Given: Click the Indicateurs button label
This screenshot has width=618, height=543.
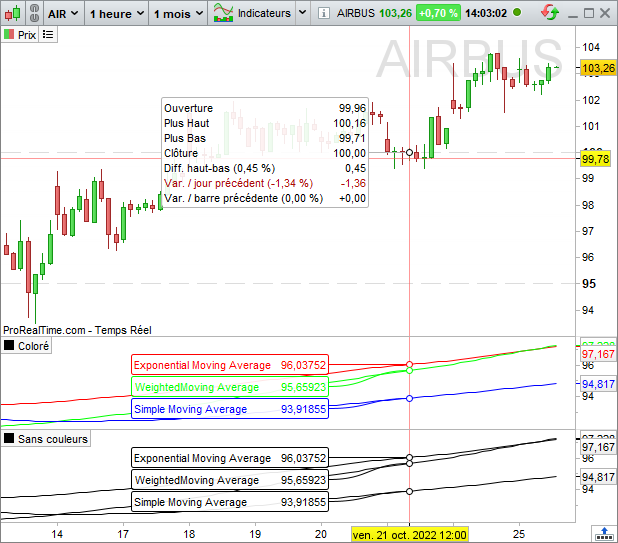Looking at the screenshot, I should point(264,13).
